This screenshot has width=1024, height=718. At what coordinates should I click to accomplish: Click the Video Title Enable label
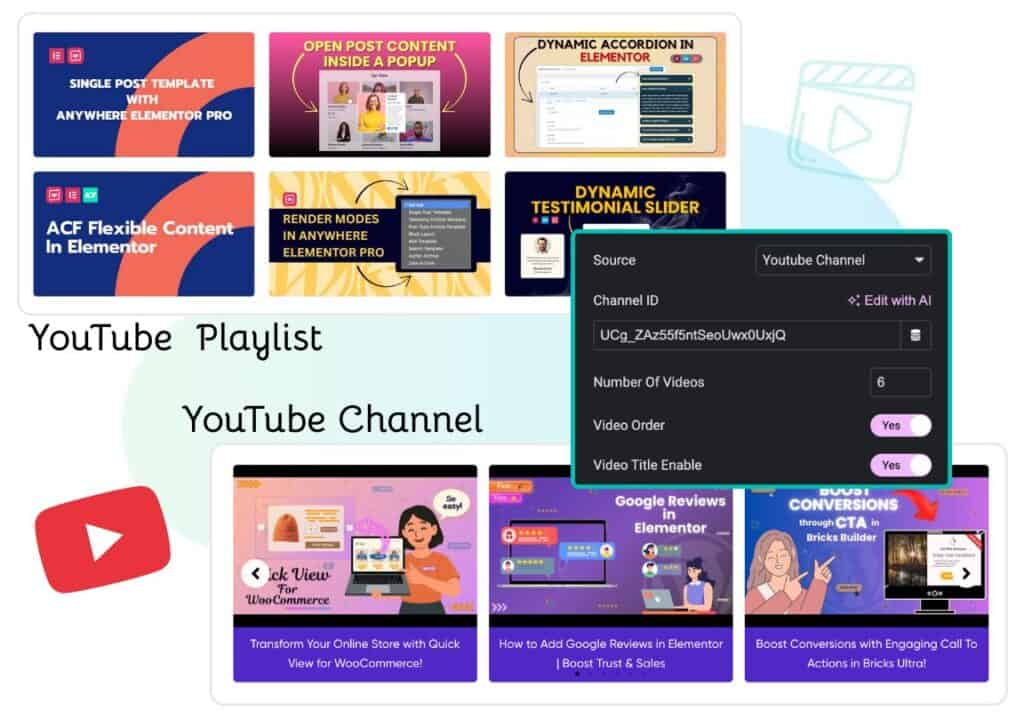pyautogui.click(x=647, y=465)
